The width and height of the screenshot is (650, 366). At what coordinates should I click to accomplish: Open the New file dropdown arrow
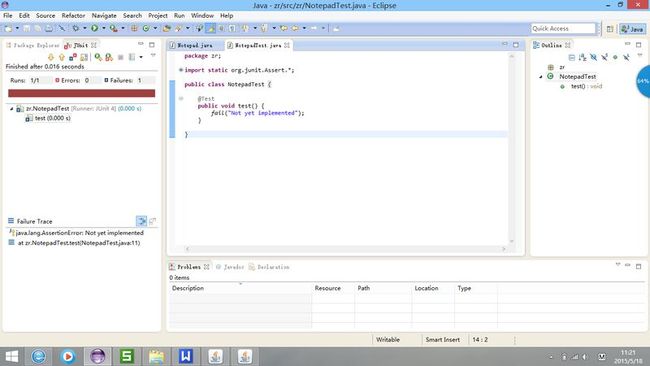[x=17, y=28]
